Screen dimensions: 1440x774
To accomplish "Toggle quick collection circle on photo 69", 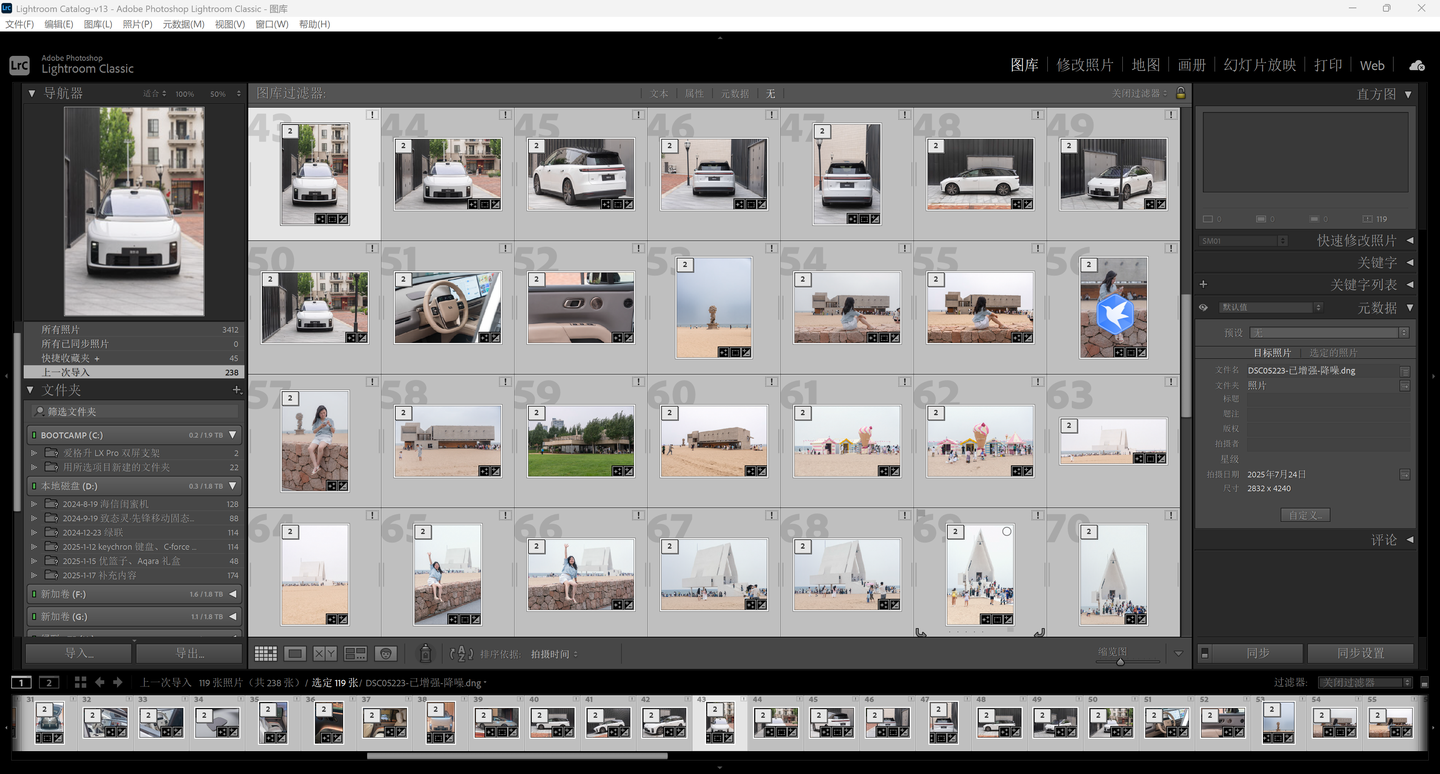I will (1007, 532).
